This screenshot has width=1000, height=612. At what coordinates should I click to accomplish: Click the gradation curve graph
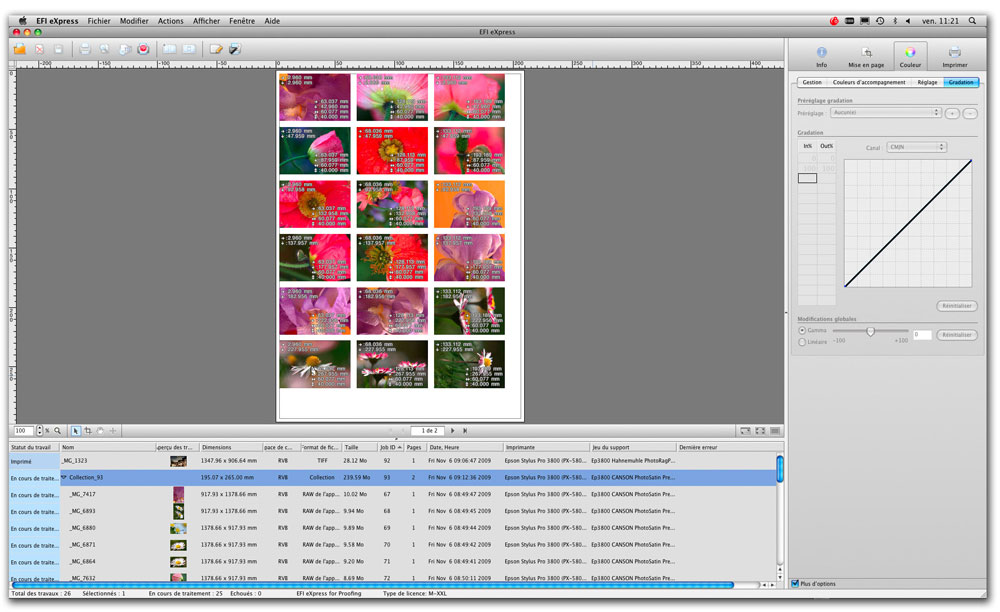(908, 223)
